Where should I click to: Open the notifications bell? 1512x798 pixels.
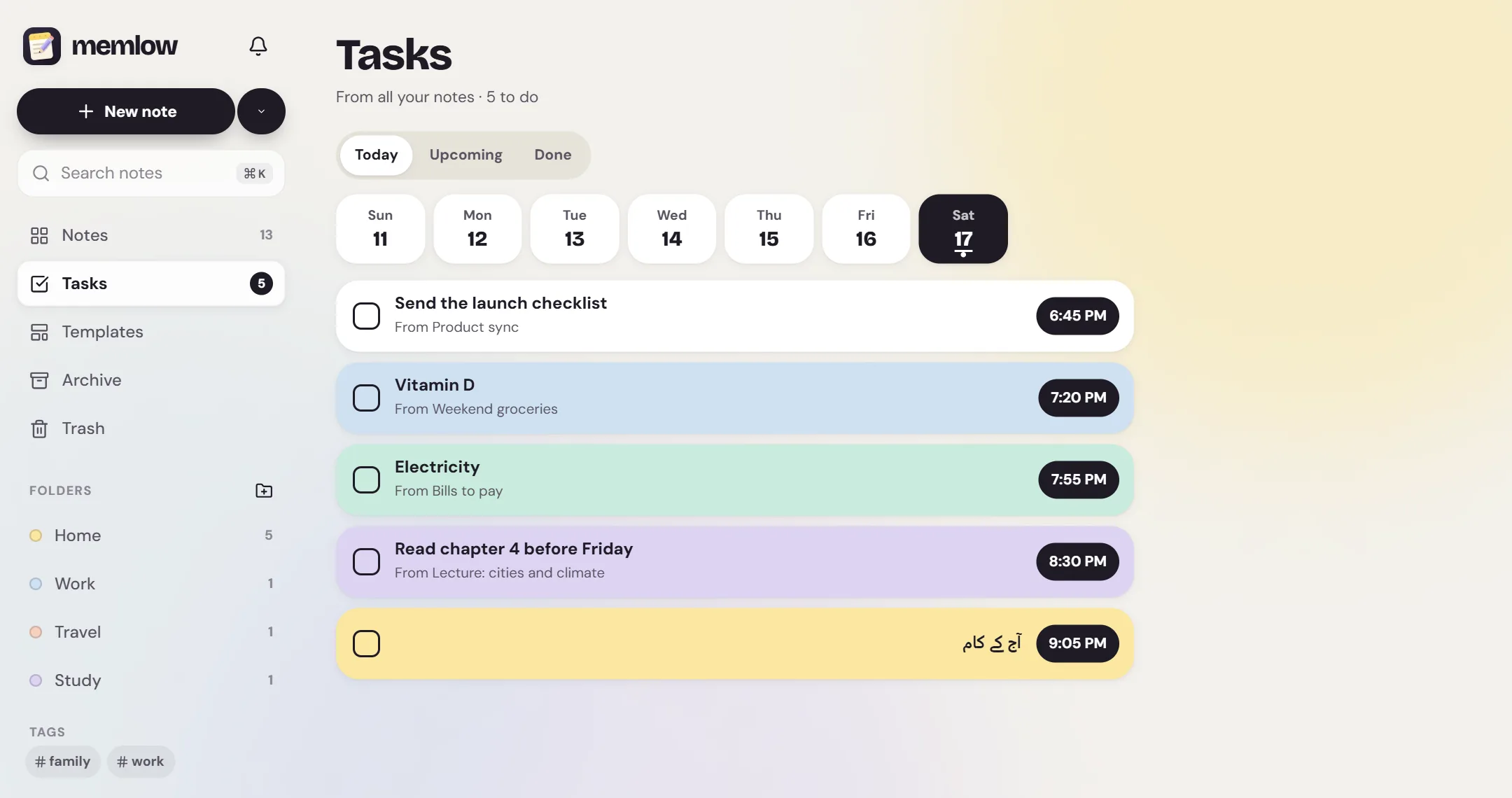[258, 46]
